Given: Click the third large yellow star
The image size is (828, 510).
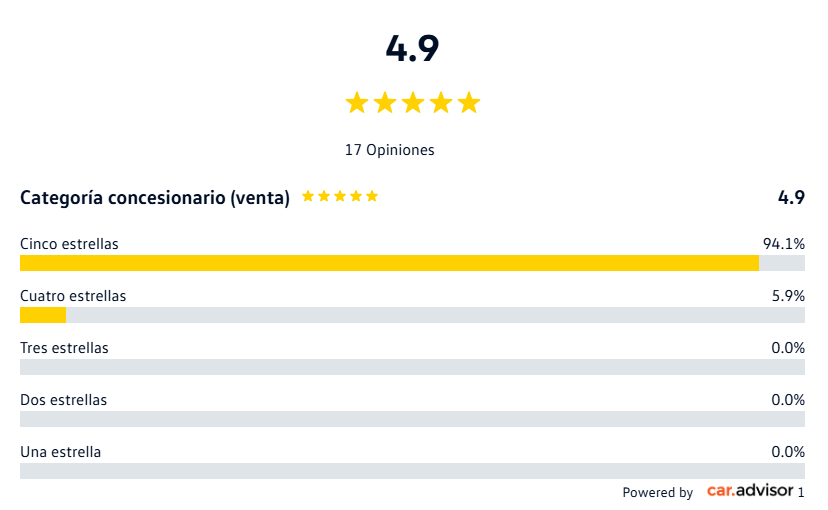Looking at the screenshot, I should coord(413,102).
